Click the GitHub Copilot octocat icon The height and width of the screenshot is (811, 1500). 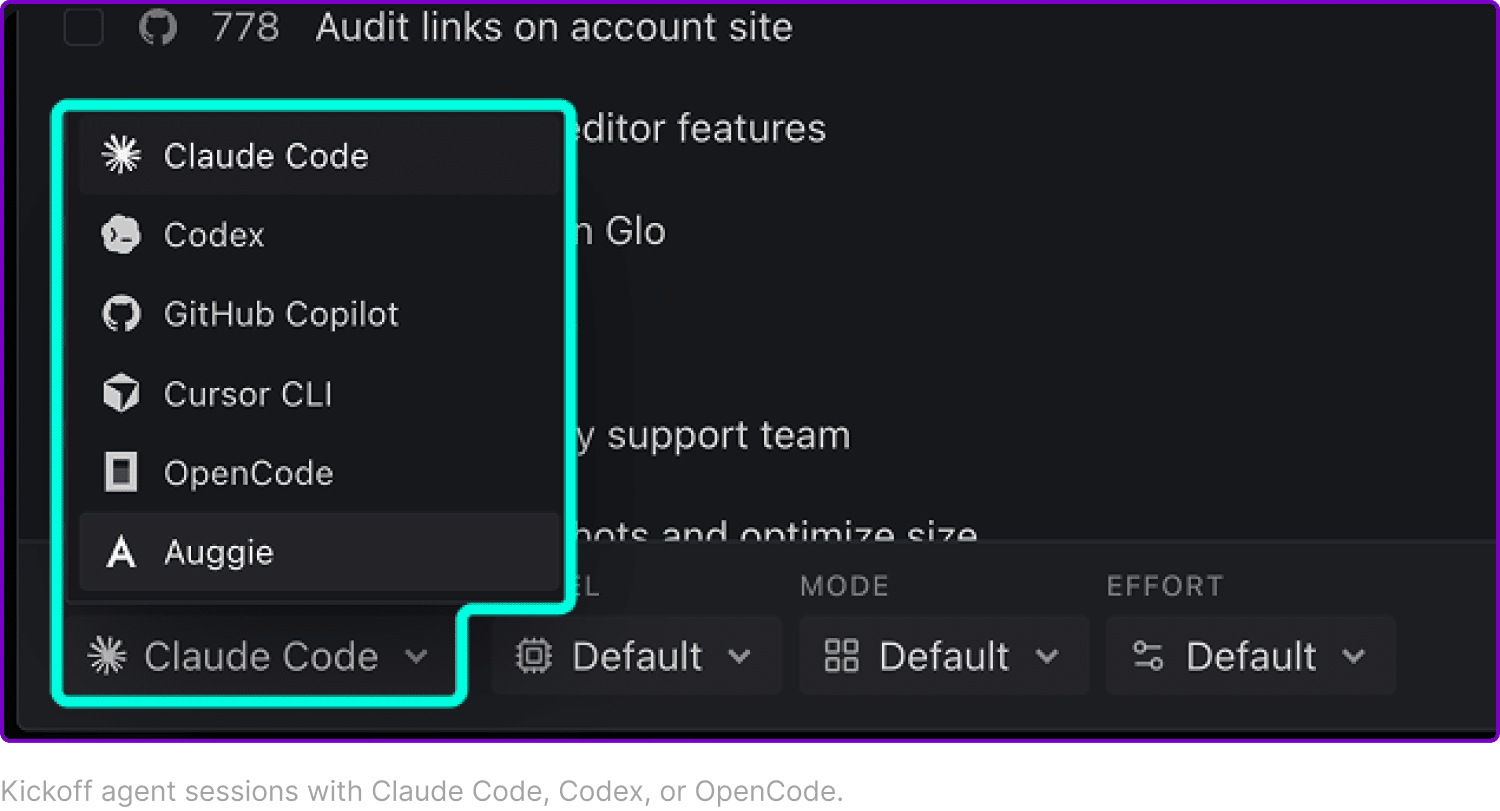[121, 314]
